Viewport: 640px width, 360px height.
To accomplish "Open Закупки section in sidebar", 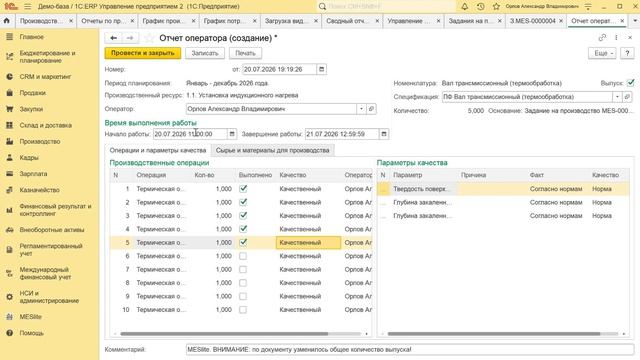I will [31, 109].
